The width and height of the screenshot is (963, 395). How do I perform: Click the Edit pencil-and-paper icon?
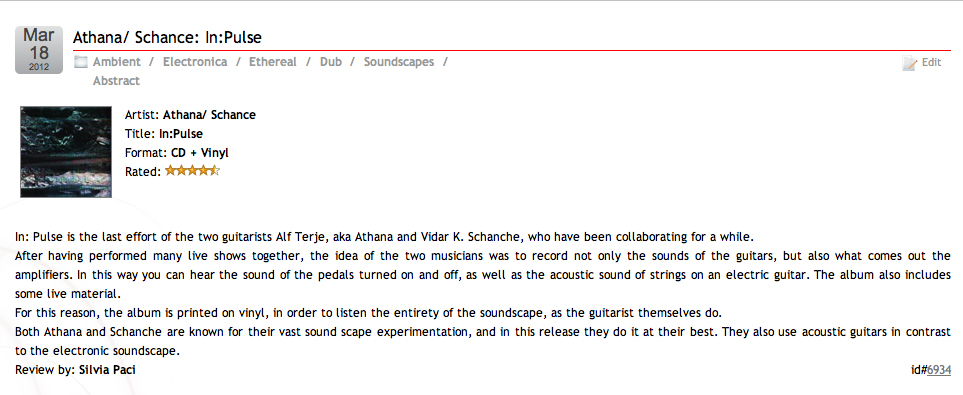point(910,63)
